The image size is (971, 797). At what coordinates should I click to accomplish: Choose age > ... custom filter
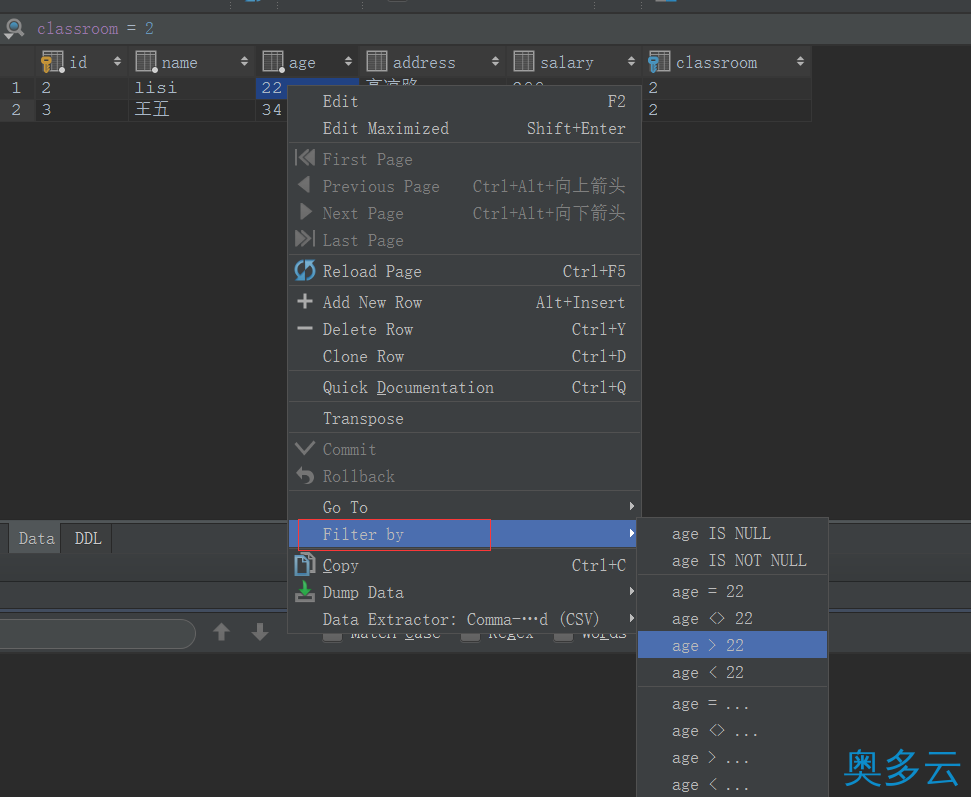click(733, 757)
